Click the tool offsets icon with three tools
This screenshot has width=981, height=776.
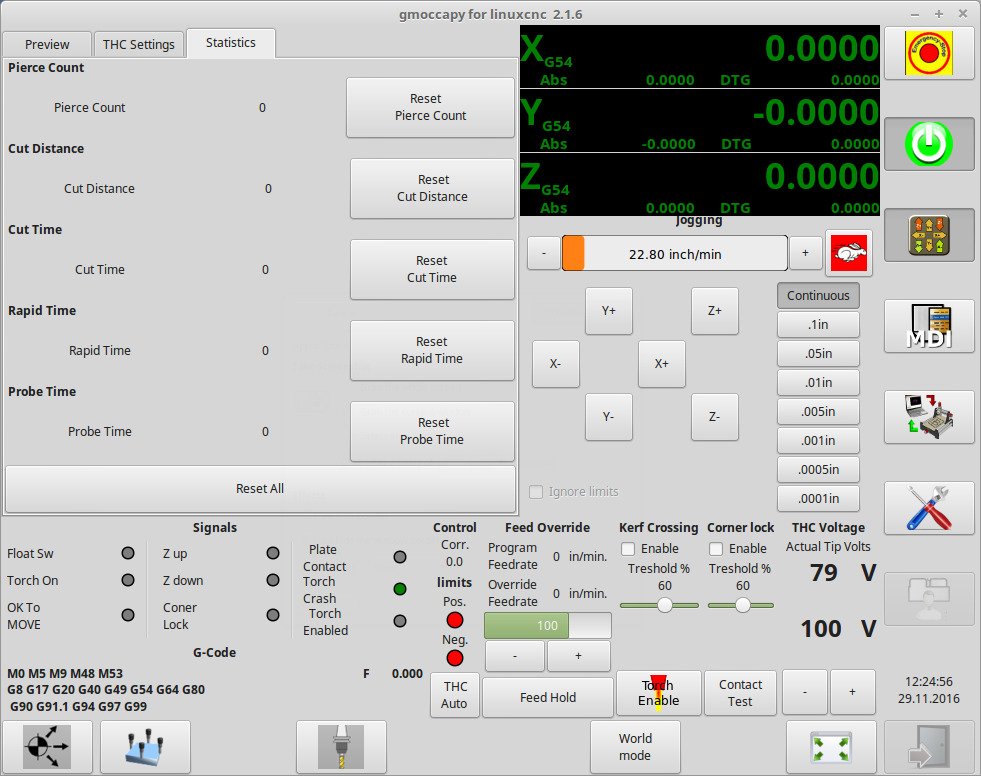pos(145,747)
